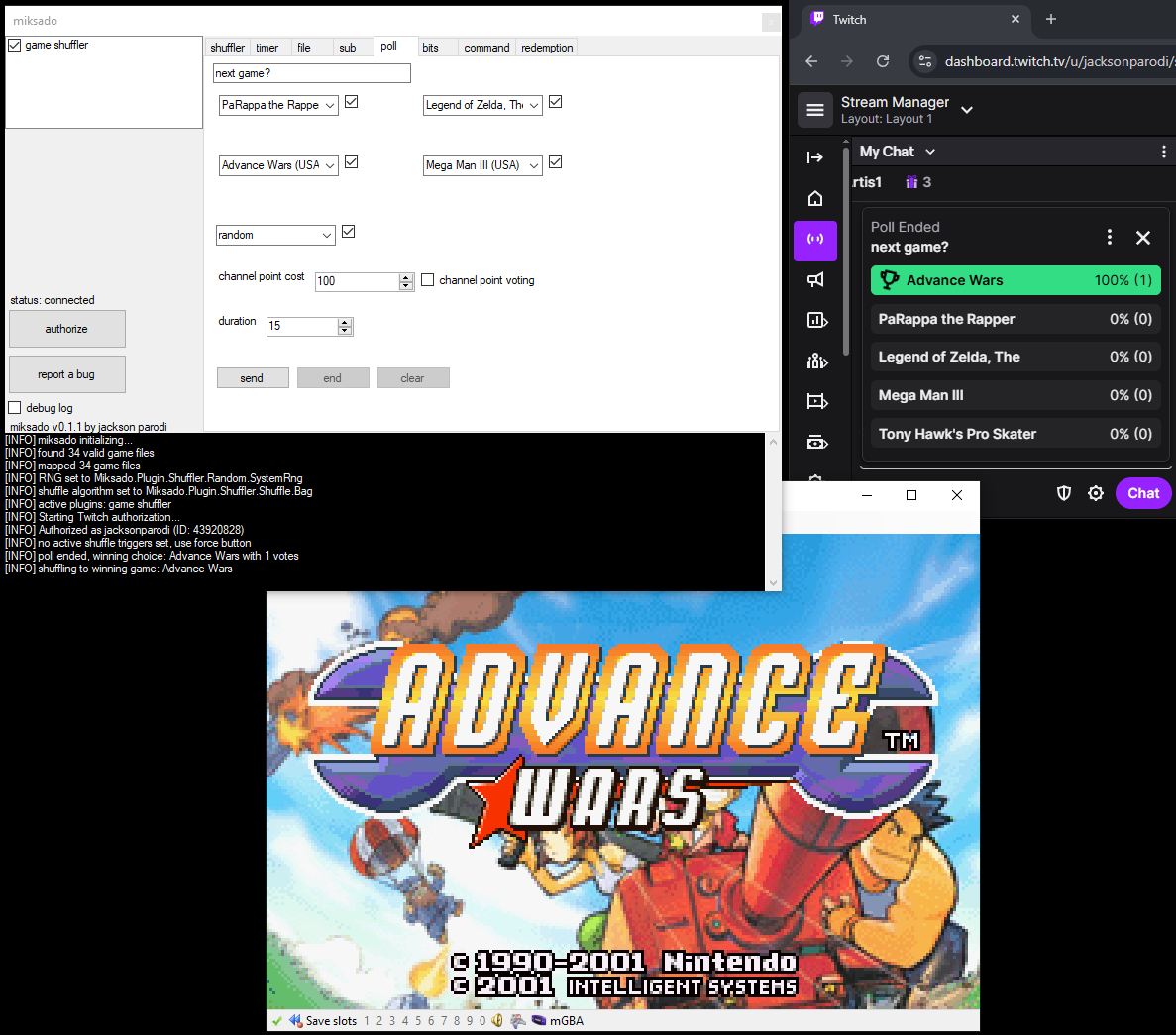The height and width of the screenshot is (1035, 1176).
Task: Open the Community people icon in Twitch sidebar
Action: click(x=816, y=362)
